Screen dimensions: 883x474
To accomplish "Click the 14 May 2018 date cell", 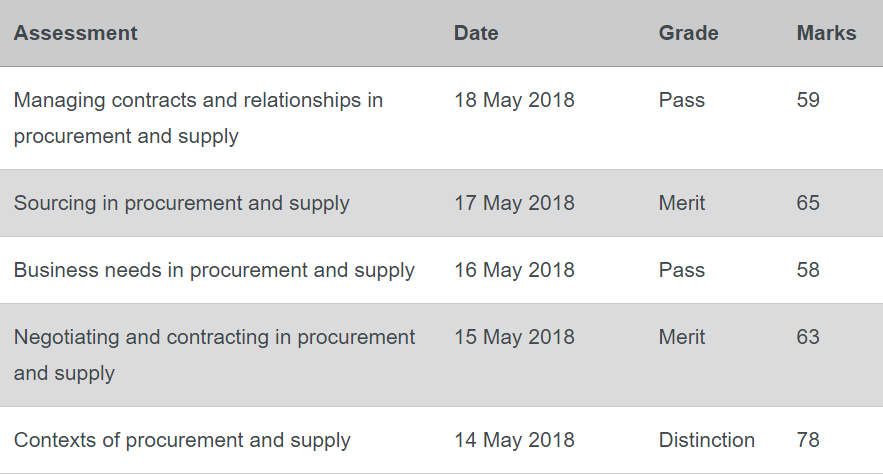I will pos(514,440).
